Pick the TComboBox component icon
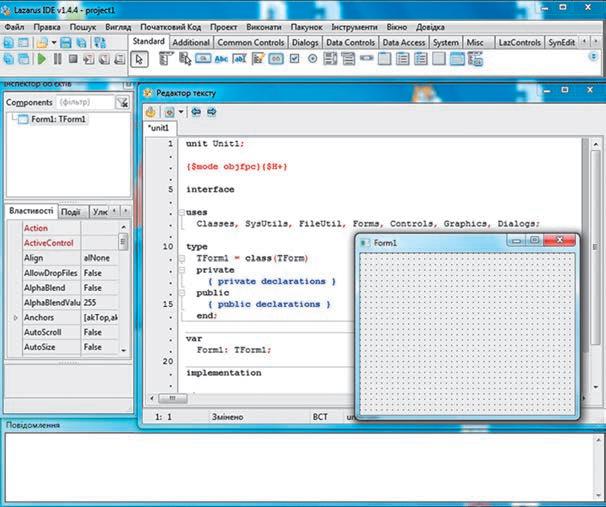The height and width of the screenshot is (507, 606). coord(348,59)
